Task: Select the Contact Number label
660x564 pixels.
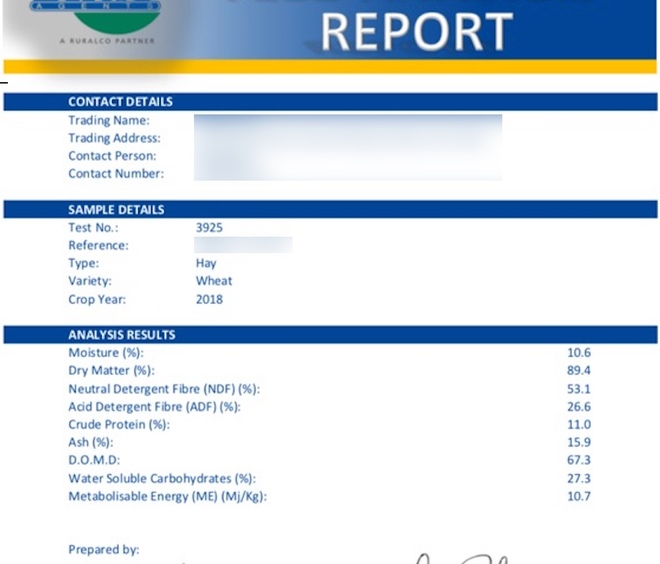Action: click(115, 174)
